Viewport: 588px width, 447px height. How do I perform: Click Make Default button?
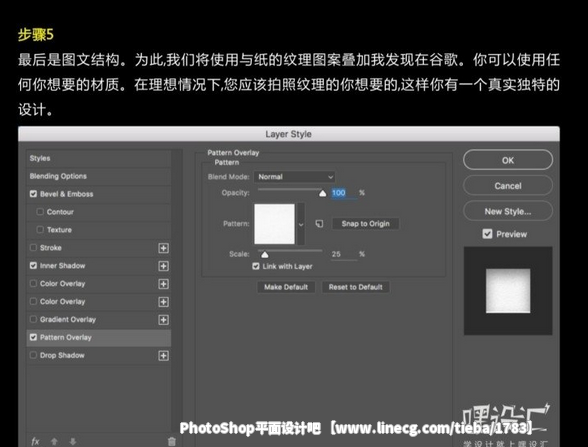point(286,287)
